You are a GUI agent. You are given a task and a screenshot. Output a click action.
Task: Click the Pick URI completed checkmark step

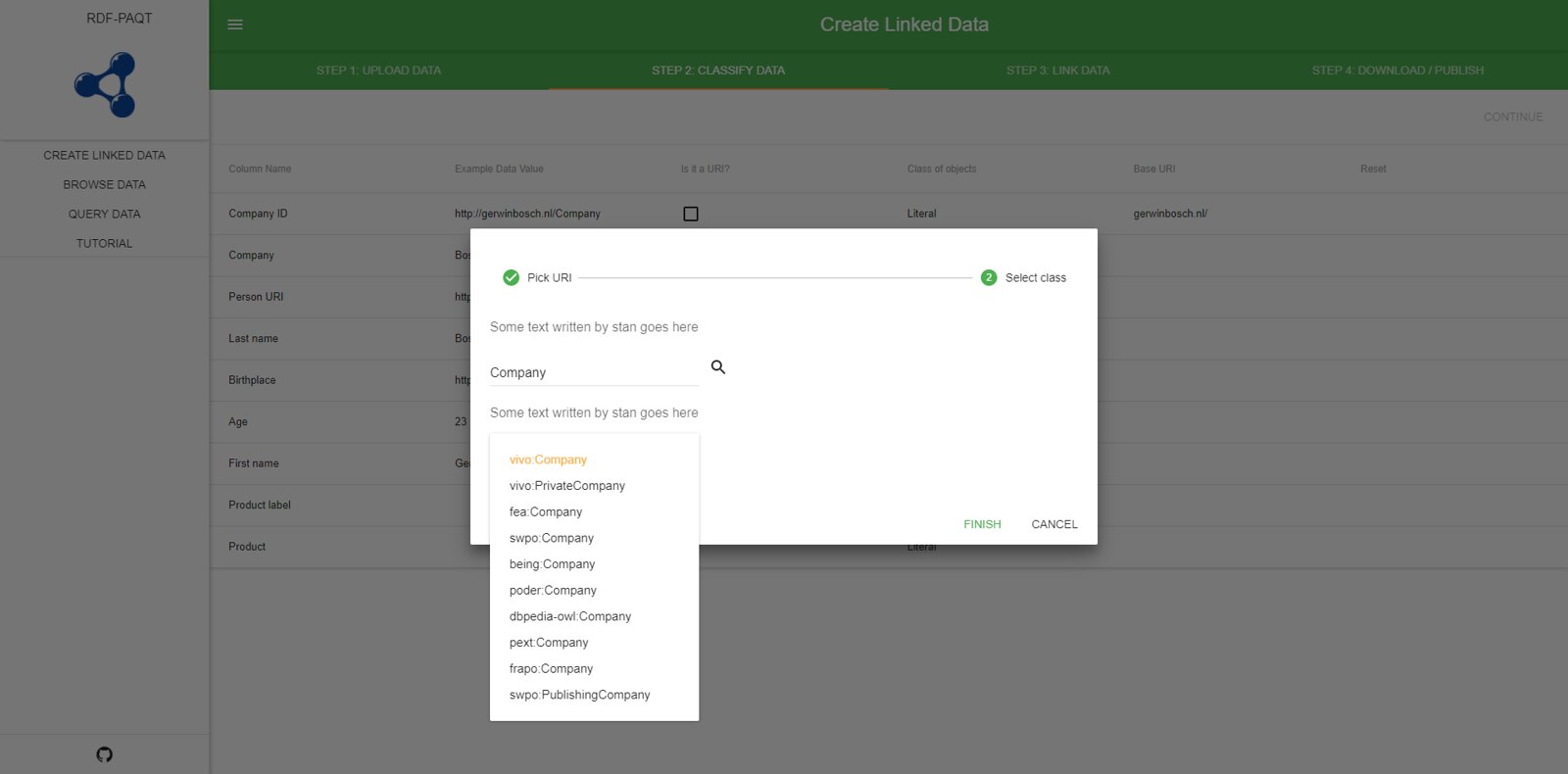[x=511, y=277]
